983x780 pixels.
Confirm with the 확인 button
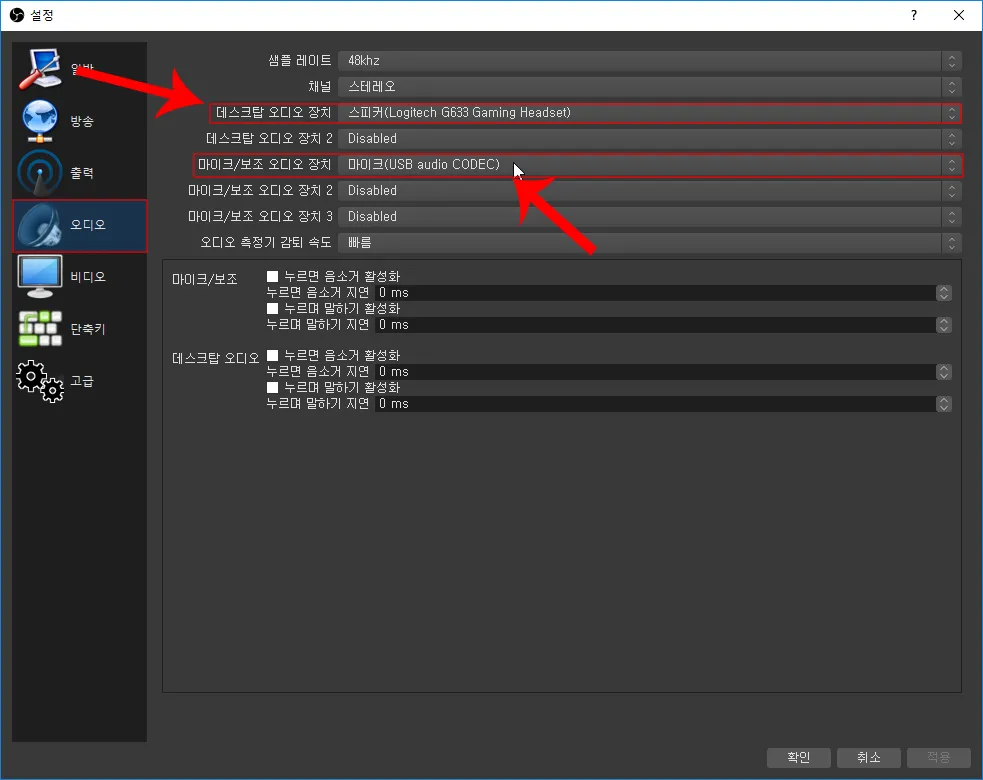799,757
